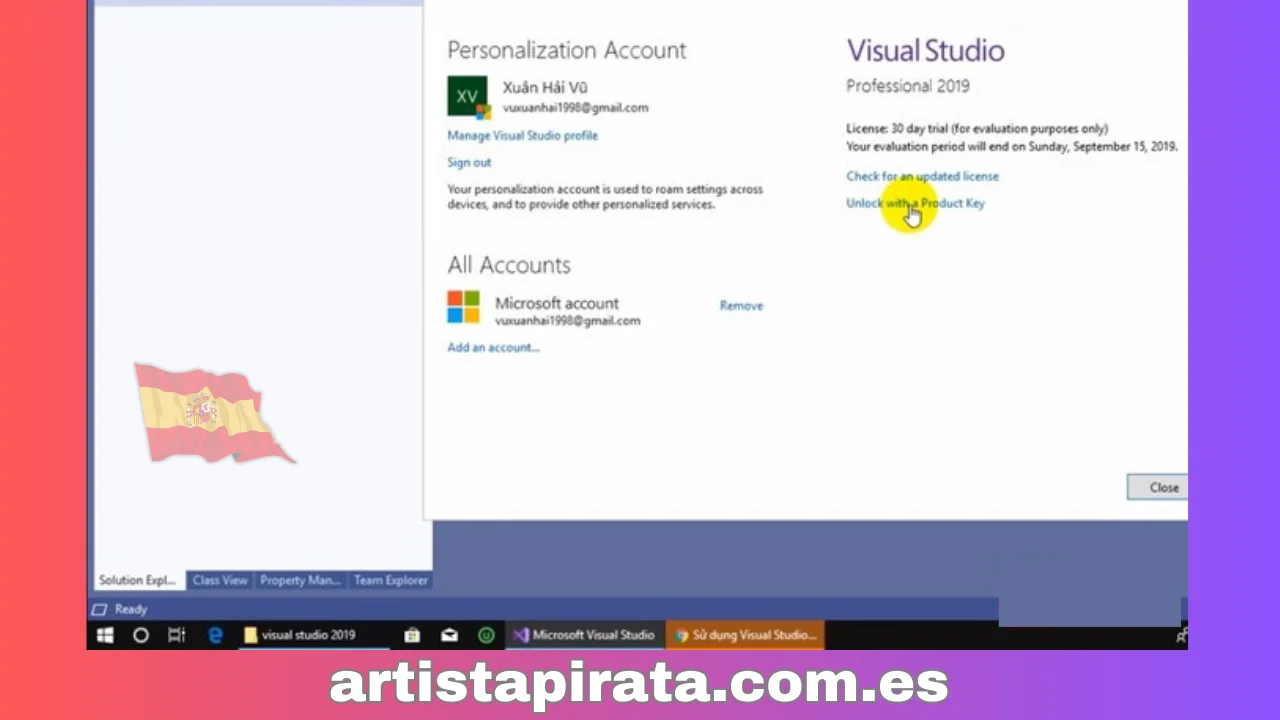Open Task View from the taskbar
Viewport: 1280px width, 720px height.
click(x=177, y=635)
